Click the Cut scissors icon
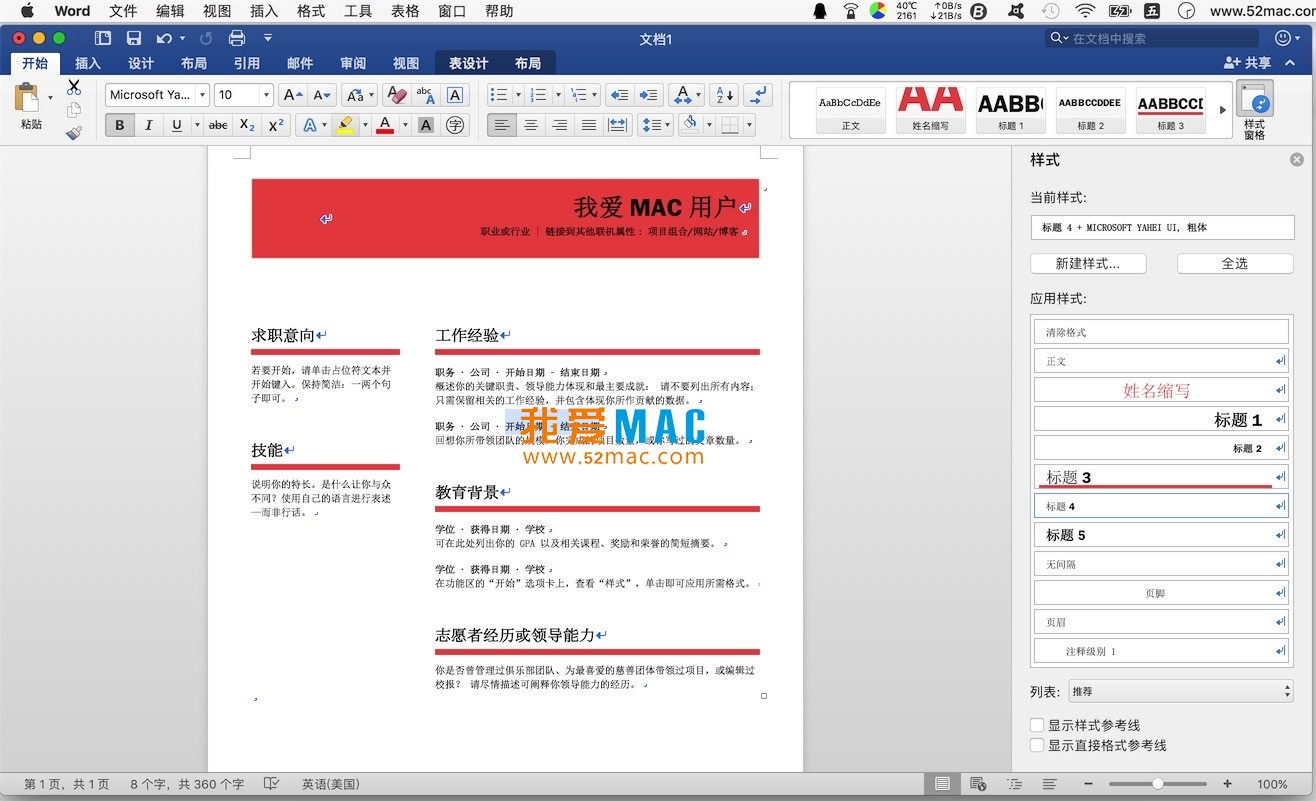The width and height of the screenshot is (1316, 801). point(74,88)
